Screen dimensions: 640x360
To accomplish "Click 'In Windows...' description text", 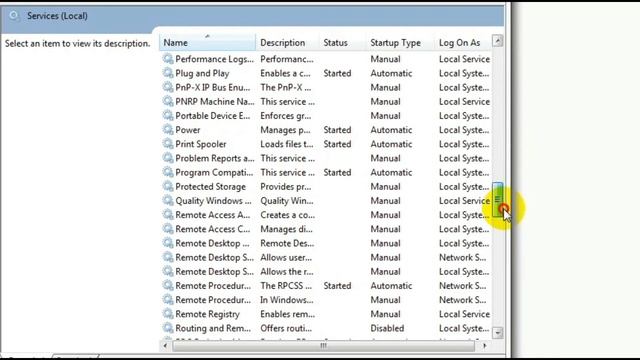I will tap(287, 300).
